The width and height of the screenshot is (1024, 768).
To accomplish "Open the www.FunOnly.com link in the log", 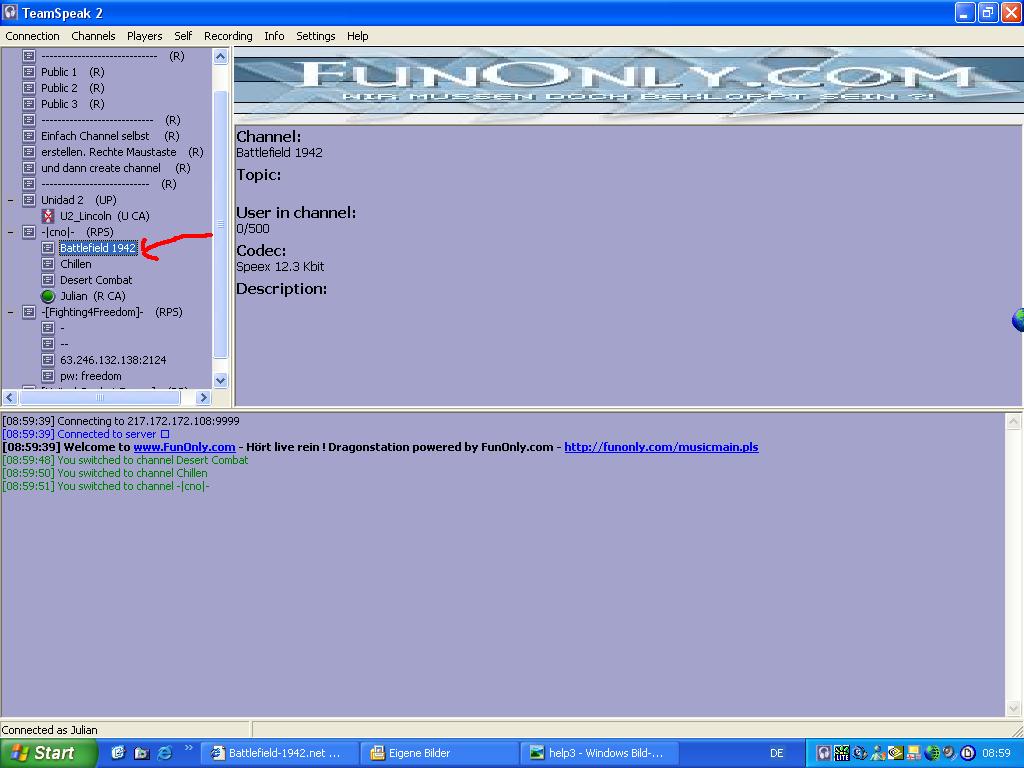I will click(x=184, y=447).
